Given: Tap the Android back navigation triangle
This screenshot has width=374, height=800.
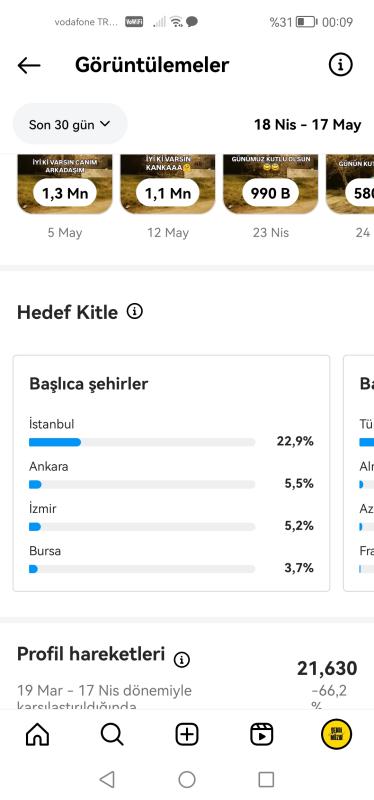Looking at the screenshot, I should 107,779.
